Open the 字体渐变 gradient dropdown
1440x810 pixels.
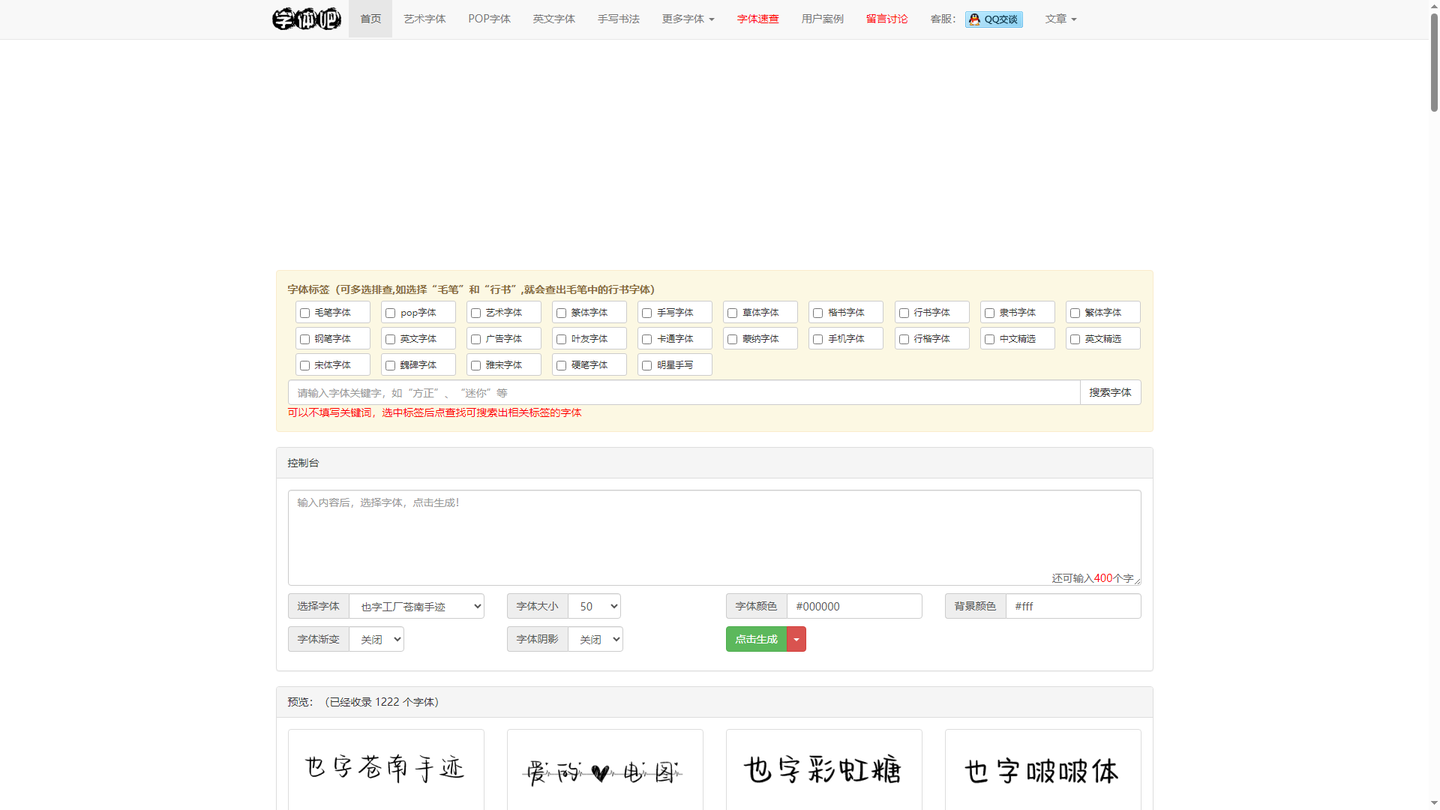376,639
